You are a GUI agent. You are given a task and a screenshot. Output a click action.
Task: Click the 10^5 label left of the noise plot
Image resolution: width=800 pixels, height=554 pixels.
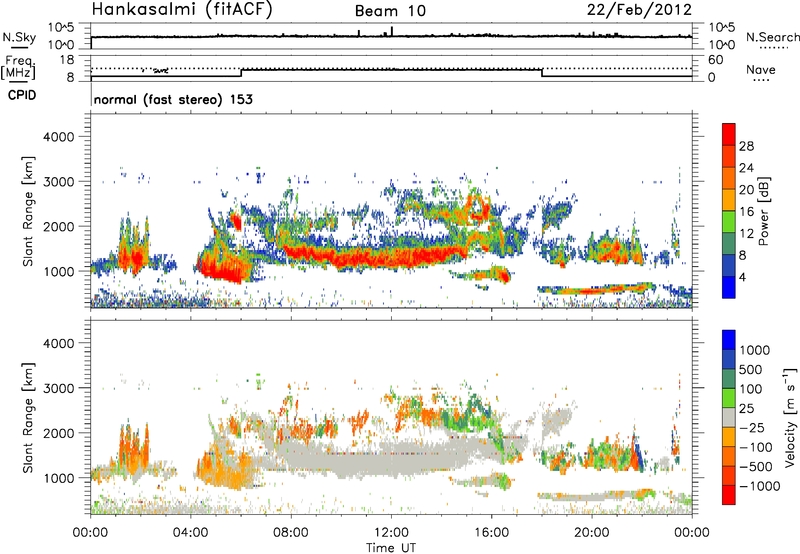[x=61, y=27]
